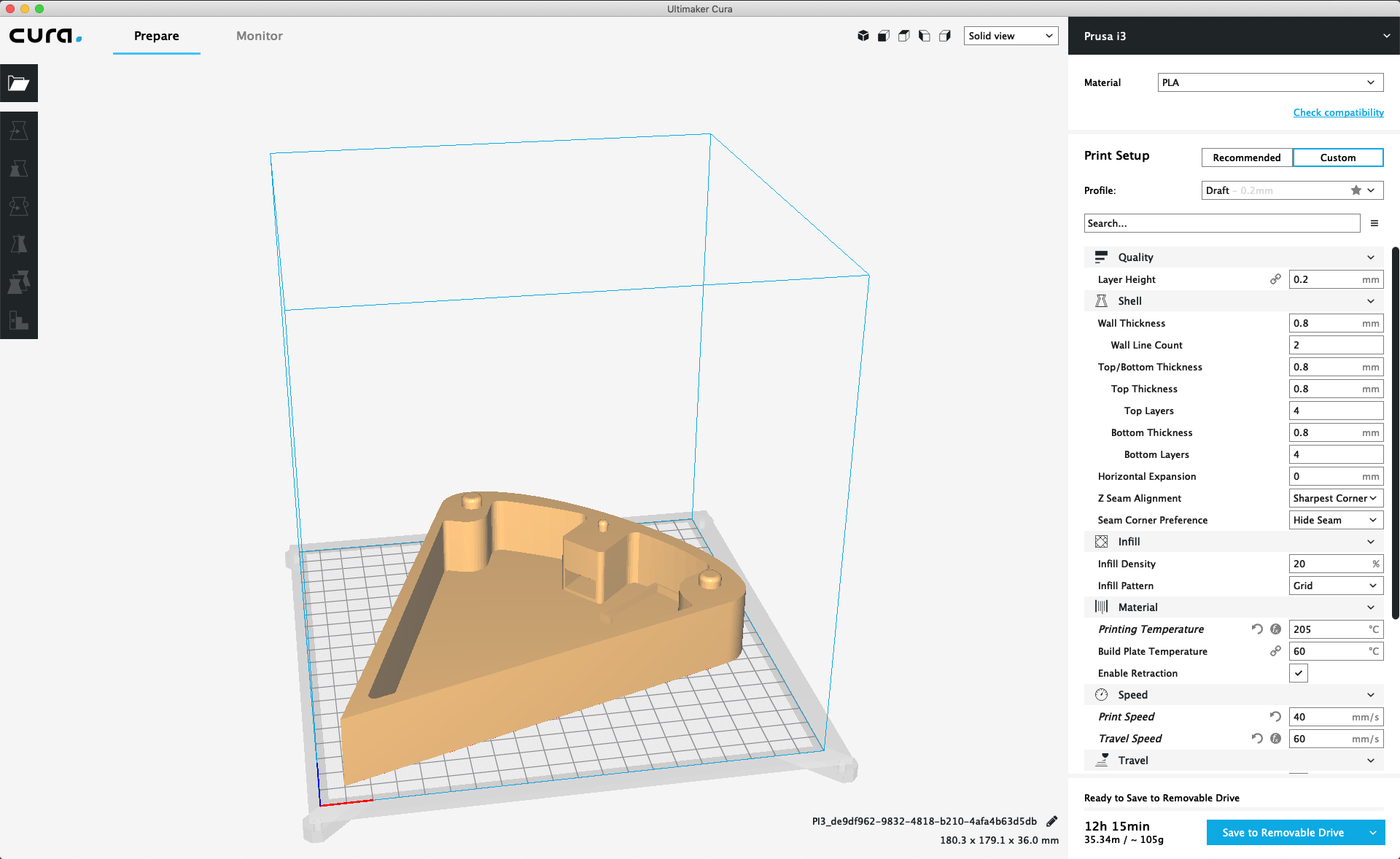Viewport: 1400px width, 859px height.
Task: Open the Material PLA dropdown
Action: 1270,82
